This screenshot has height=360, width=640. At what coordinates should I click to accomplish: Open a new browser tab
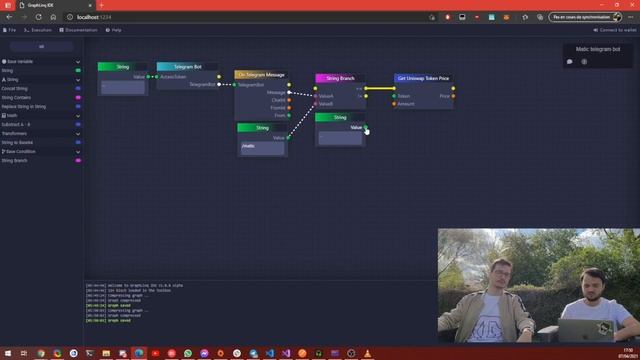pyautogui.click(x=101, y=5)
